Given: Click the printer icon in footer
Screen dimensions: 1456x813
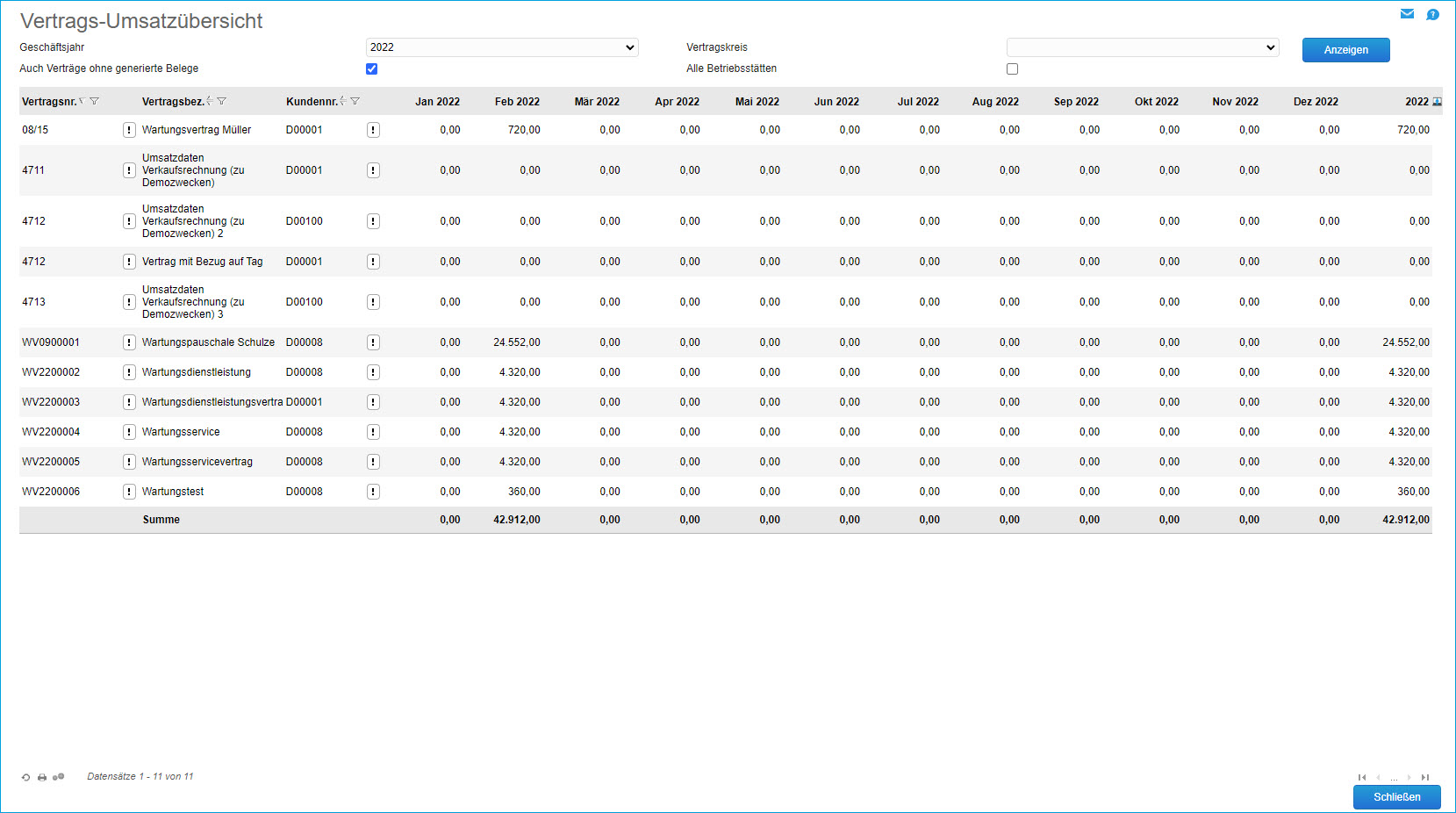Looking at the screenshot, I should [x=41, y=777].
